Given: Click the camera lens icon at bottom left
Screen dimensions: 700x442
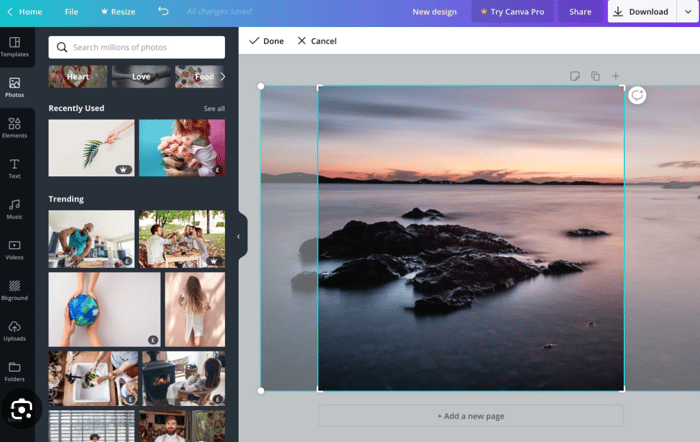Looking at the screenshot, I should click(21, 409).
